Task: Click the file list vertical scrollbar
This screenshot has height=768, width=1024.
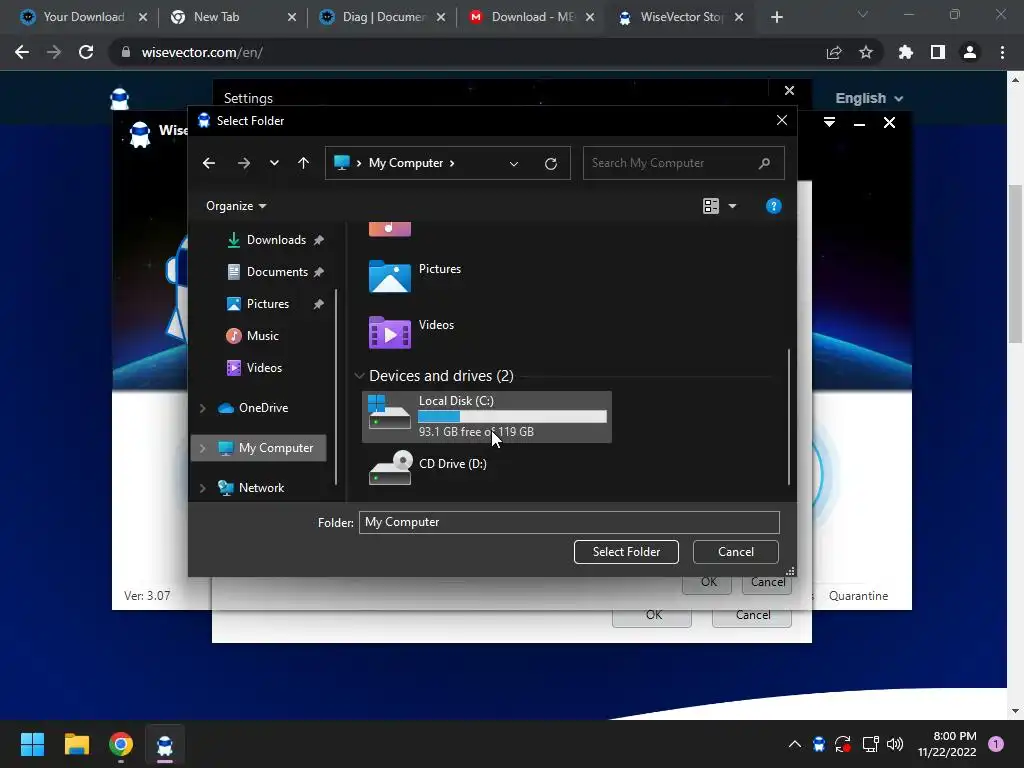Action: [789, 417]
